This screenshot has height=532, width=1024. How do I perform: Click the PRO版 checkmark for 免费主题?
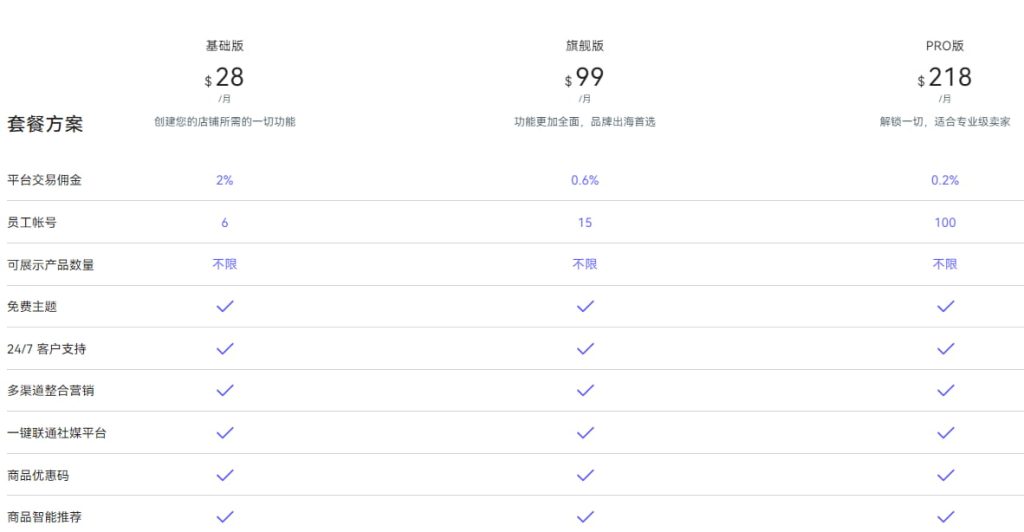(945, 306)
